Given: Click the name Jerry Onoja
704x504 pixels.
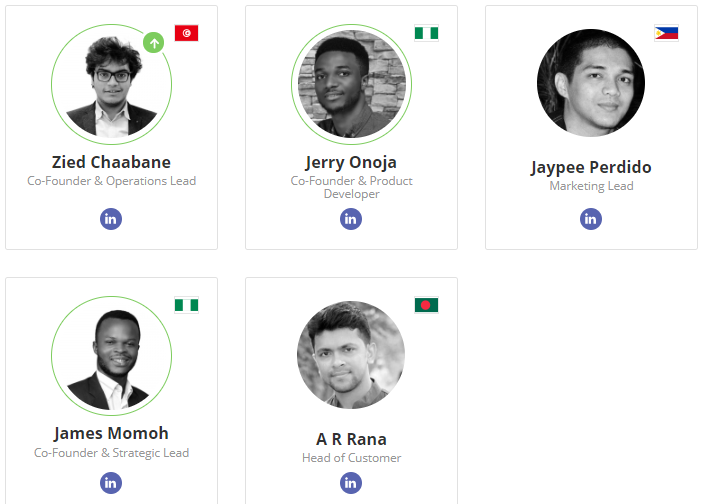Looking at the screenshot, I should coord(351,162).
